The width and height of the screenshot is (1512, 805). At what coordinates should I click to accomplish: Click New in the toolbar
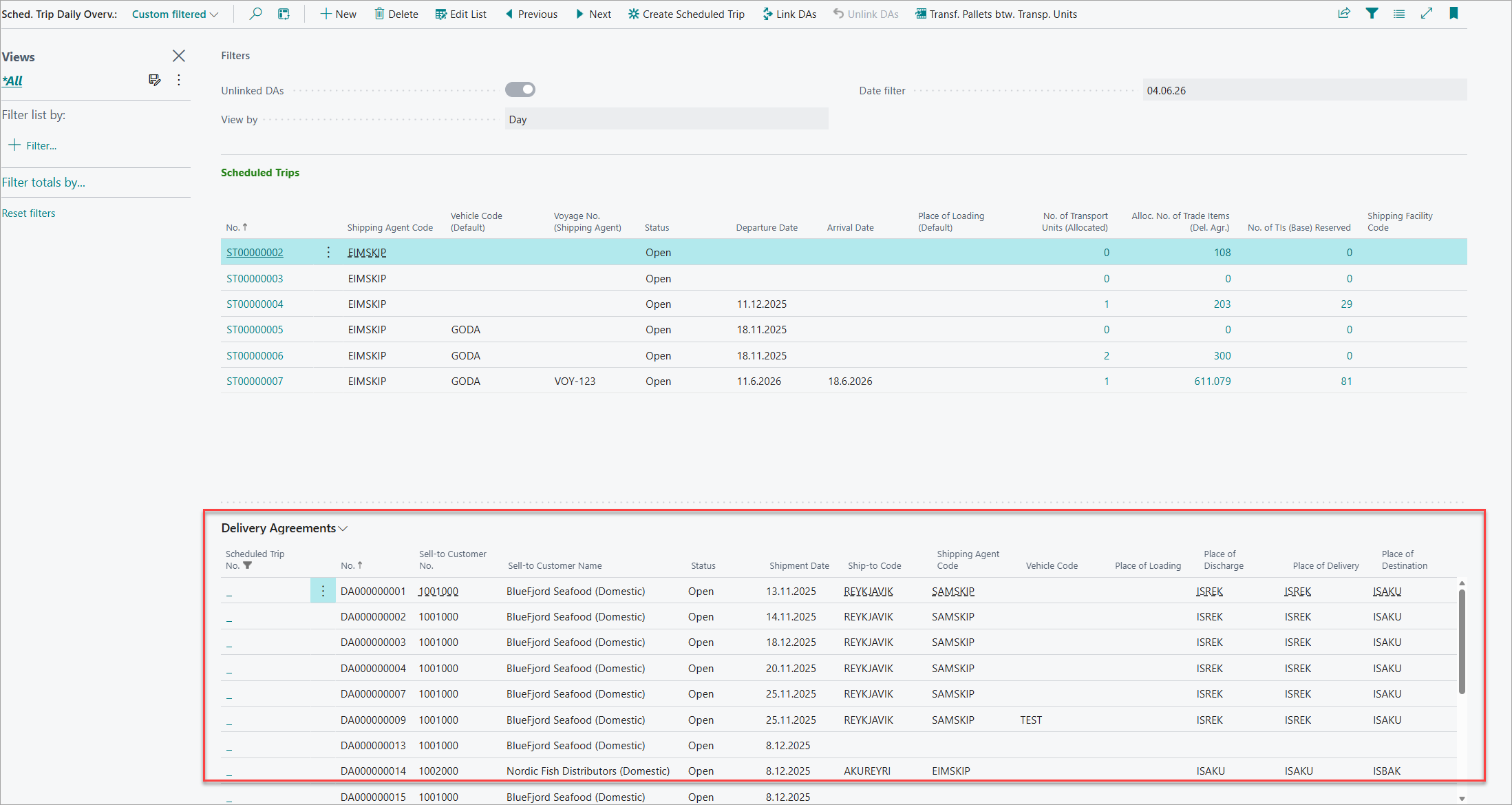point(338,14)
